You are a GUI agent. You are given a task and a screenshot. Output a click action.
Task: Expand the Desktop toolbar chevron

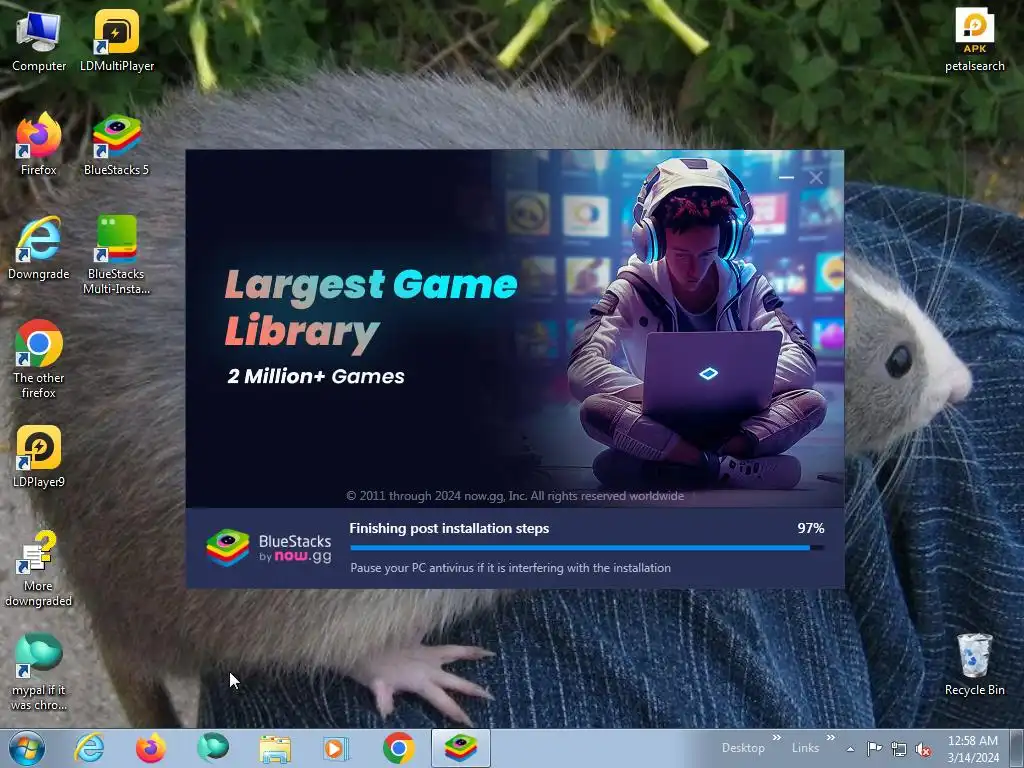tap(776, 737)
